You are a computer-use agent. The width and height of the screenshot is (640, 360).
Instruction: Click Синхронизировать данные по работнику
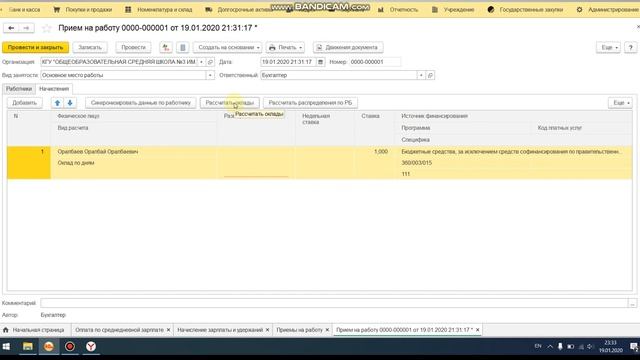click(141, 103)
